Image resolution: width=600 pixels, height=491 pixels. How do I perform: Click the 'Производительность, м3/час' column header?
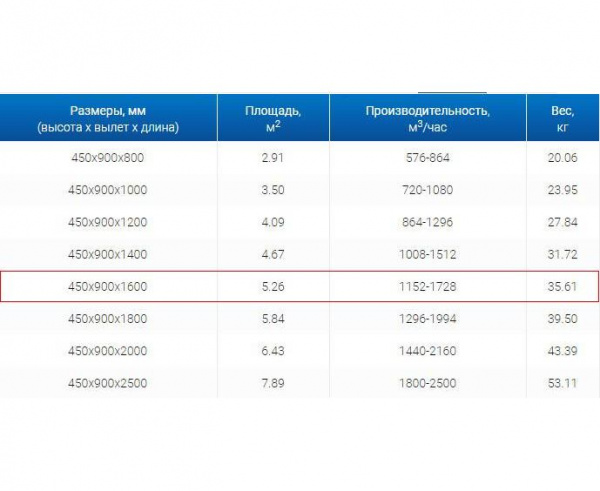tap(428, 118)
